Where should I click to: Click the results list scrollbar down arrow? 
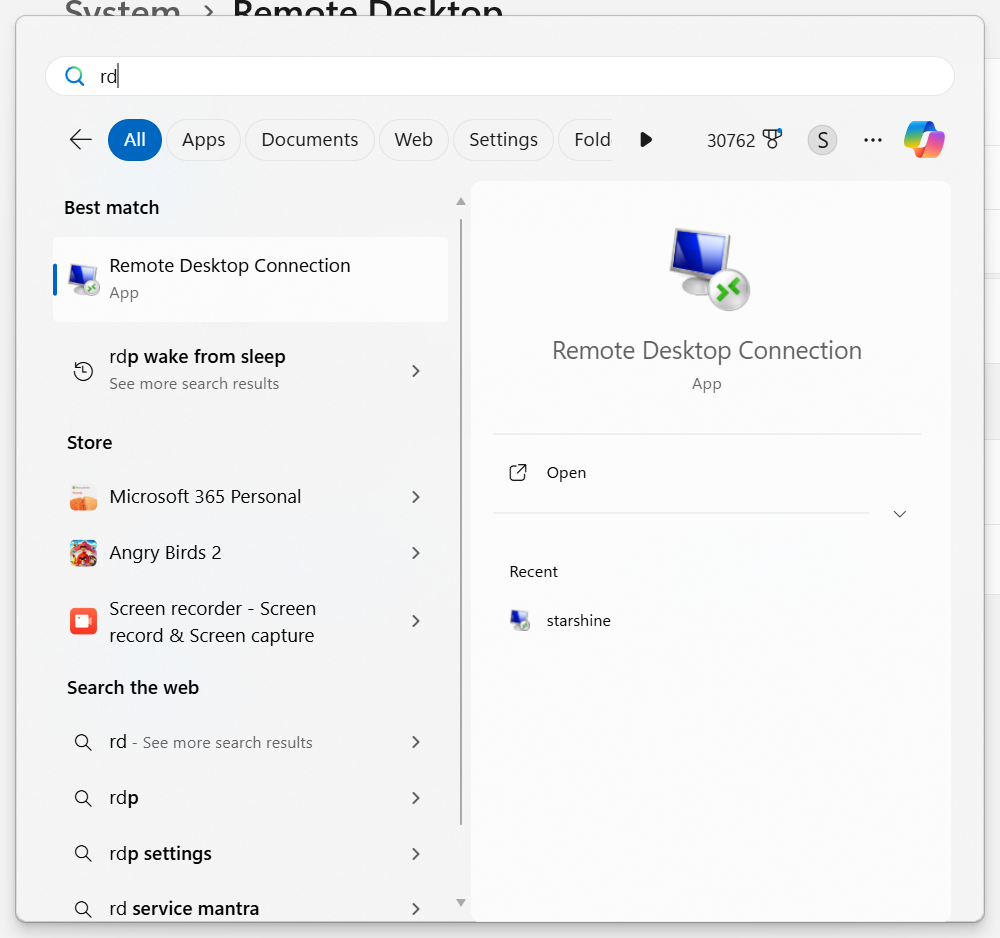point(461,902)
